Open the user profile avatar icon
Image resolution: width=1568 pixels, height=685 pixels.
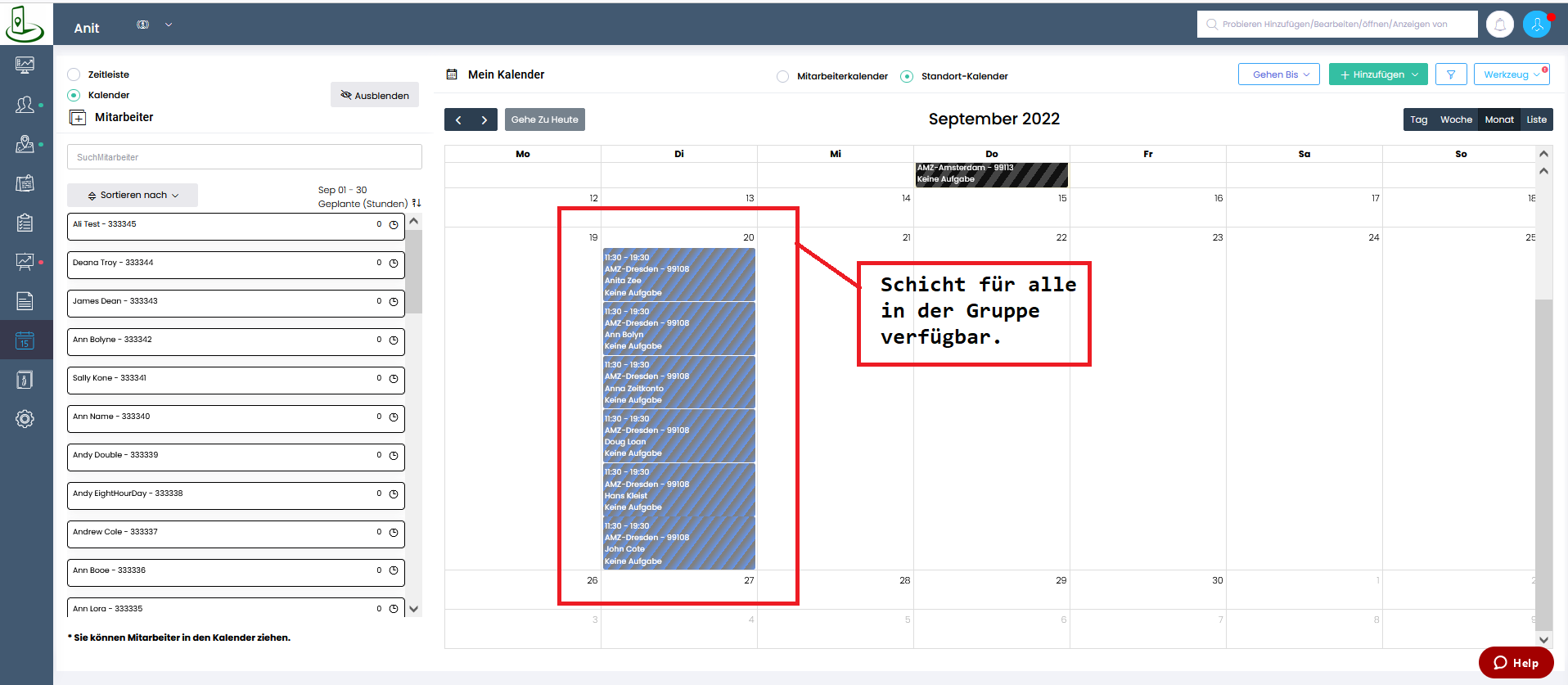tap(1536, 25)
